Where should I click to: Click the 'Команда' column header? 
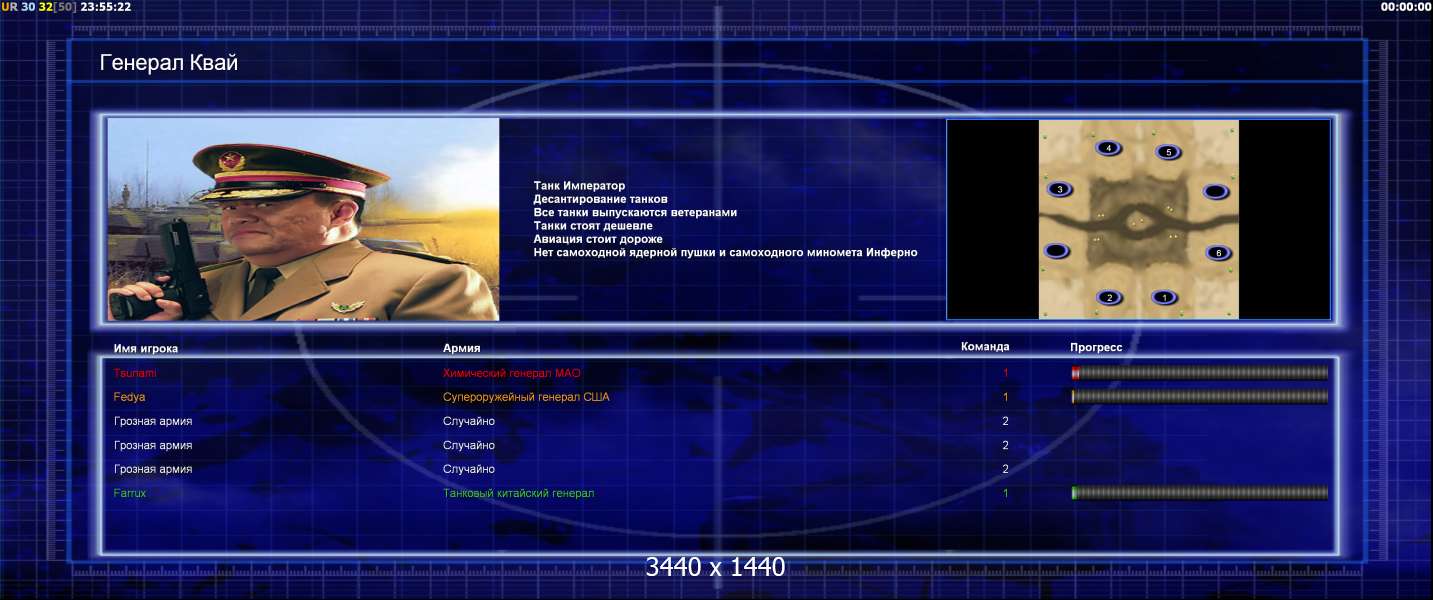[985, 347]
